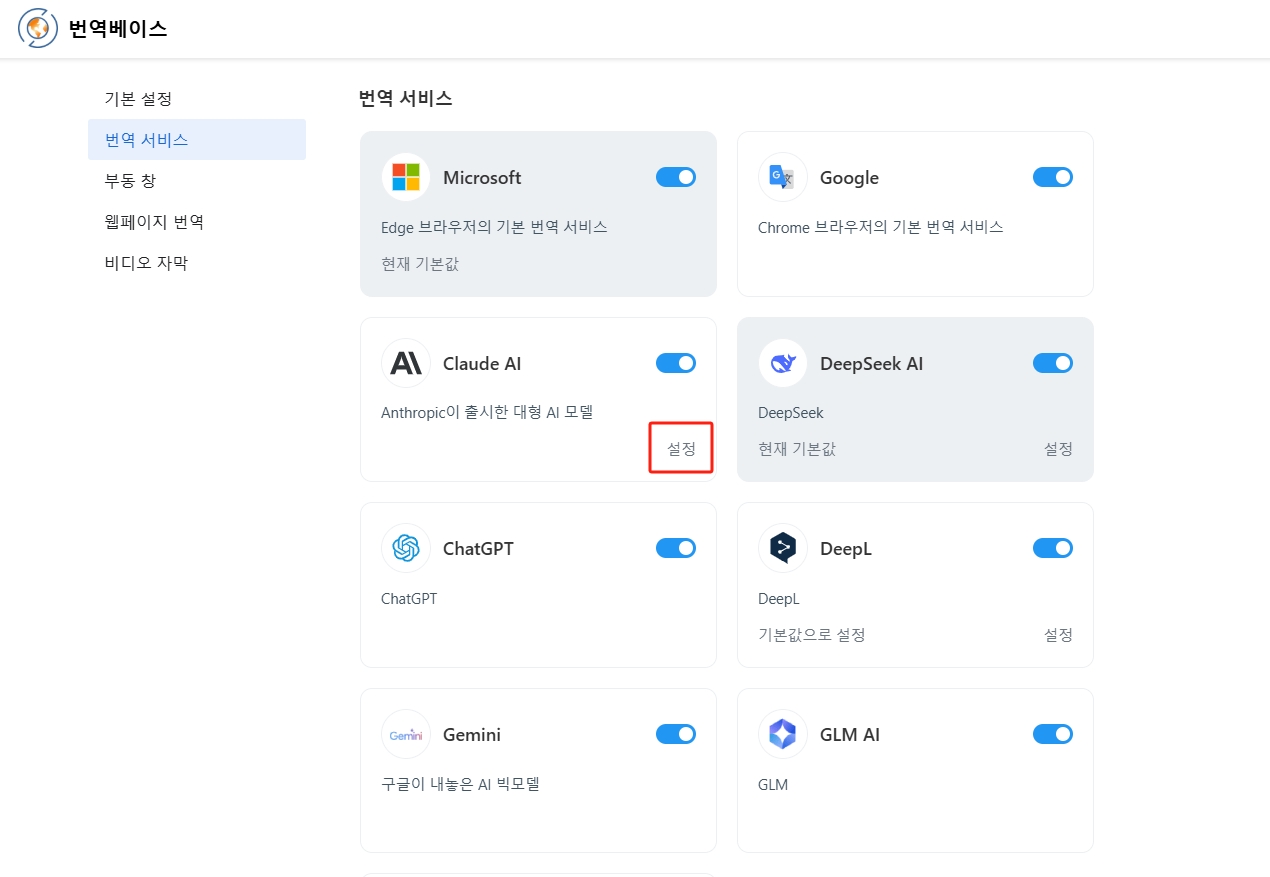Turn off the Google service switch
This screenshot has height=877, width=1270.
point(1053,177)
